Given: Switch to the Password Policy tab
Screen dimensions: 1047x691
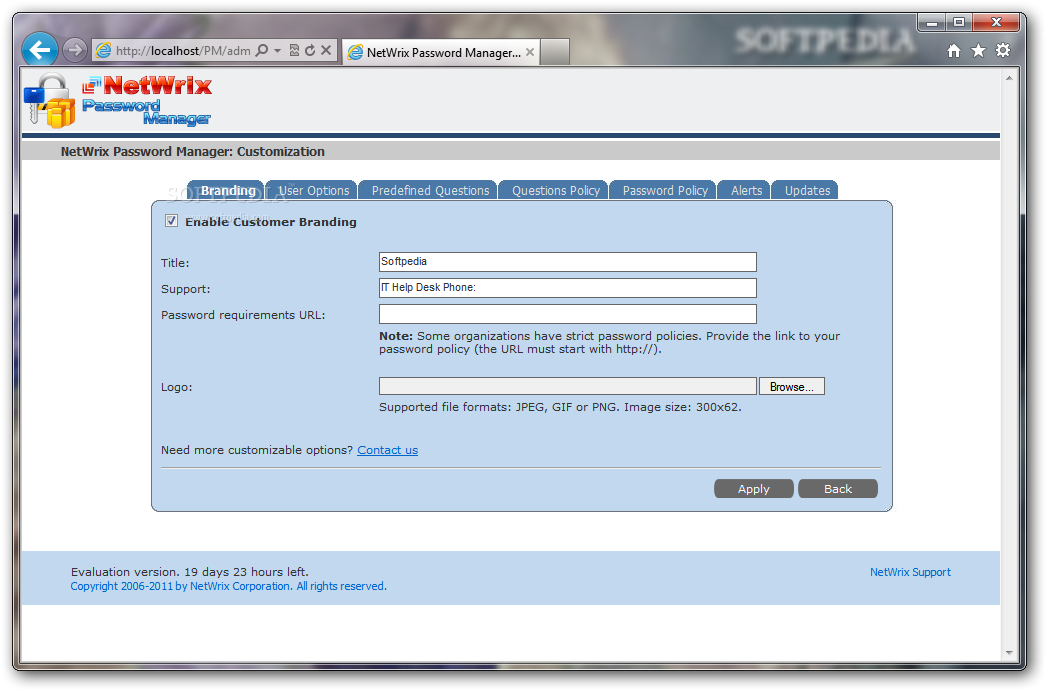Looking at the screenshot, I should click(x=664, y=190).
